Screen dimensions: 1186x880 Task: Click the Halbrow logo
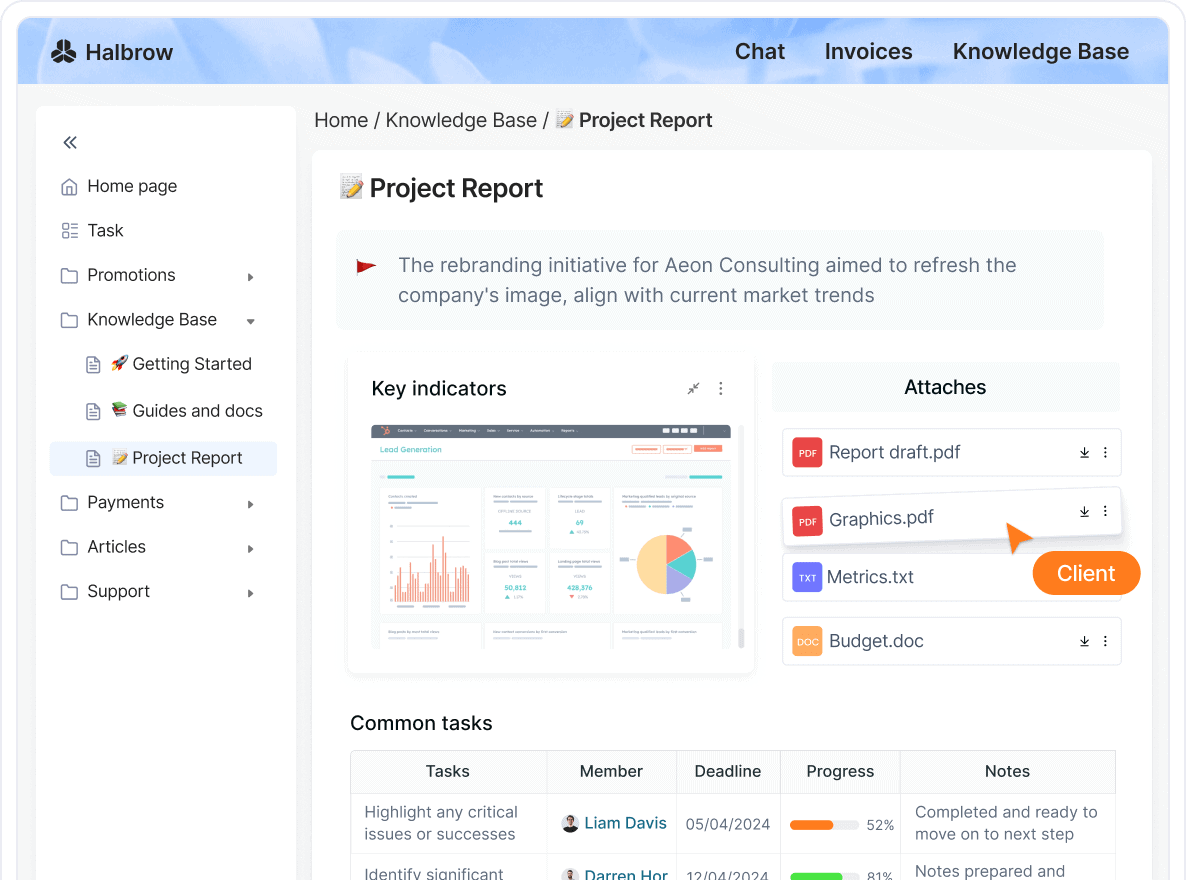point(112,52)
